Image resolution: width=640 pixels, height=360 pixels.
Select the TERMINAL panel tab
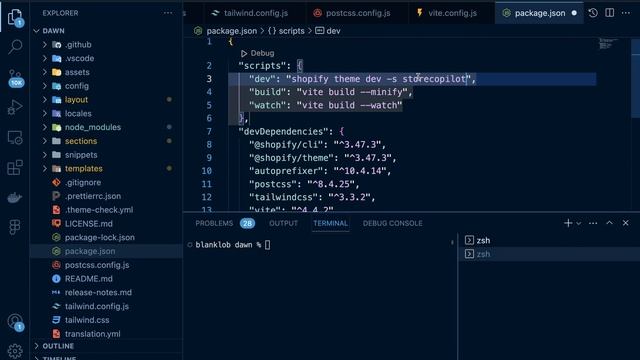(x=331, y=223)
